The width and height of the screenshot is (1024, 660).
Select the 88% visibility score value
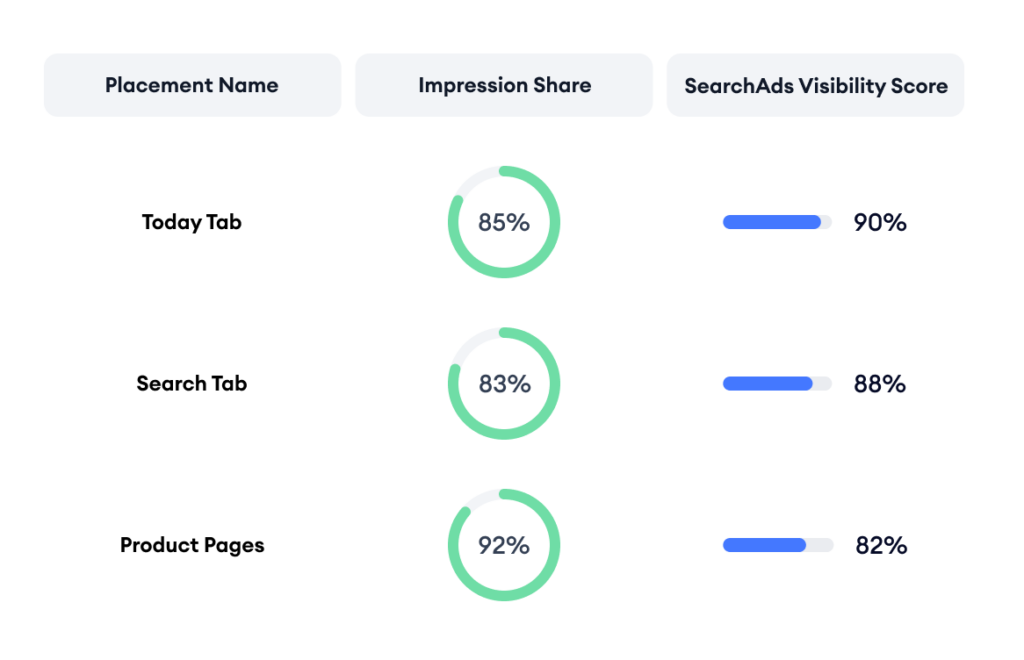(x=880, y=384)
